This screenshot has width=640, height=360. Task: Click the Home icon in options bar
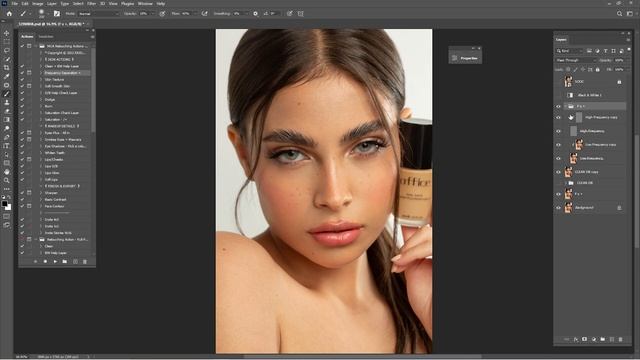pyautogui.click(x=9, y=13)
